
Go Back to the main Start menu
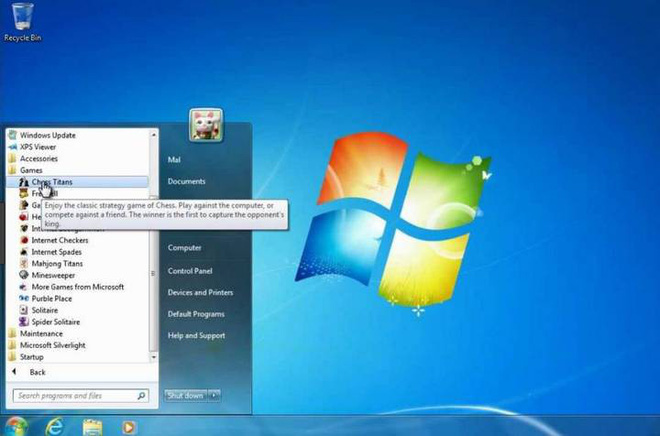tap(37, 372)
